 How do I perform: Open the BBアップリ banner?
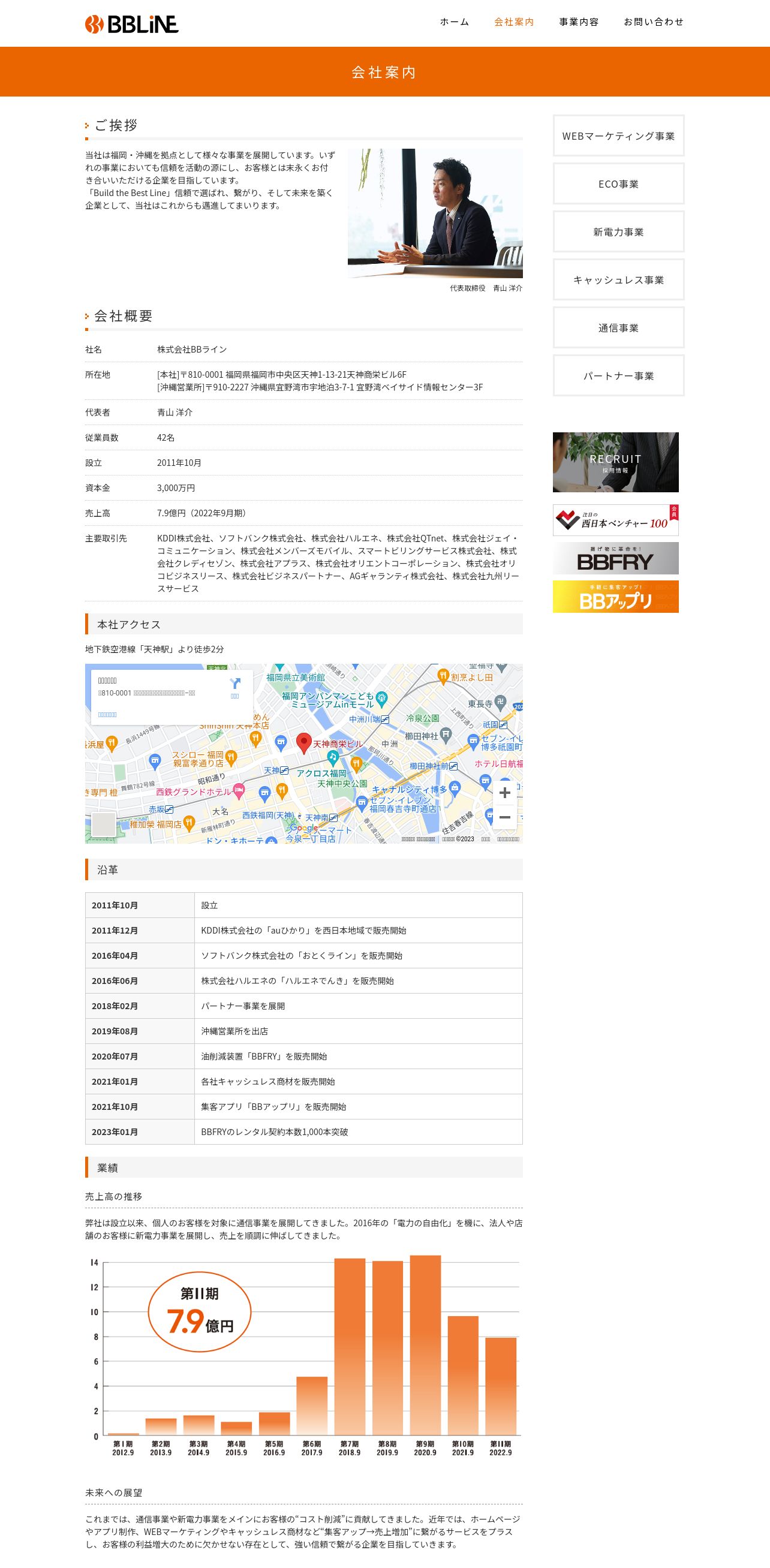[x=615, y=597]
